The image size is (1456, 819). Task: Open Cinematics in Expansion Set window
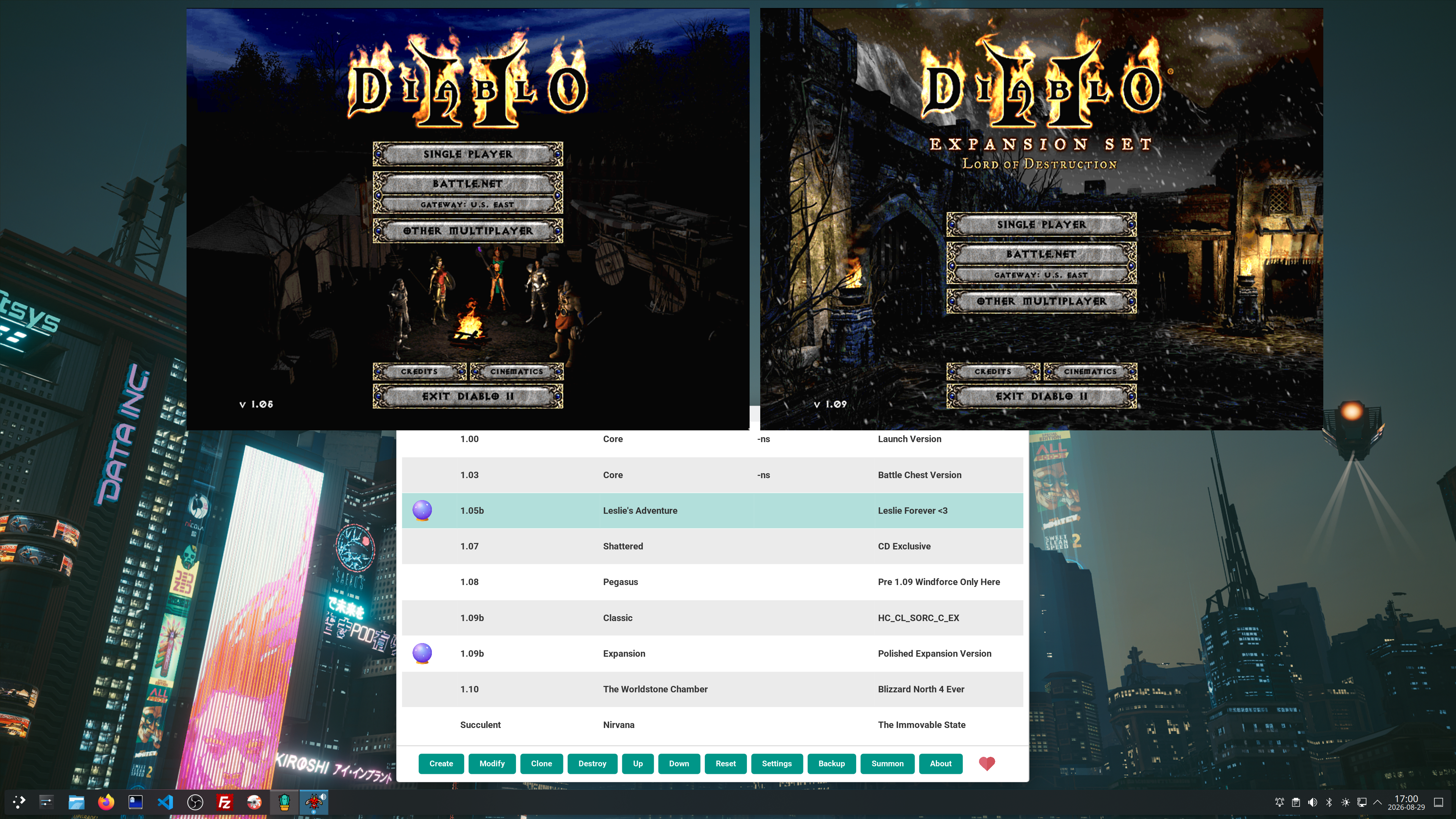[x=1090, y=371]
